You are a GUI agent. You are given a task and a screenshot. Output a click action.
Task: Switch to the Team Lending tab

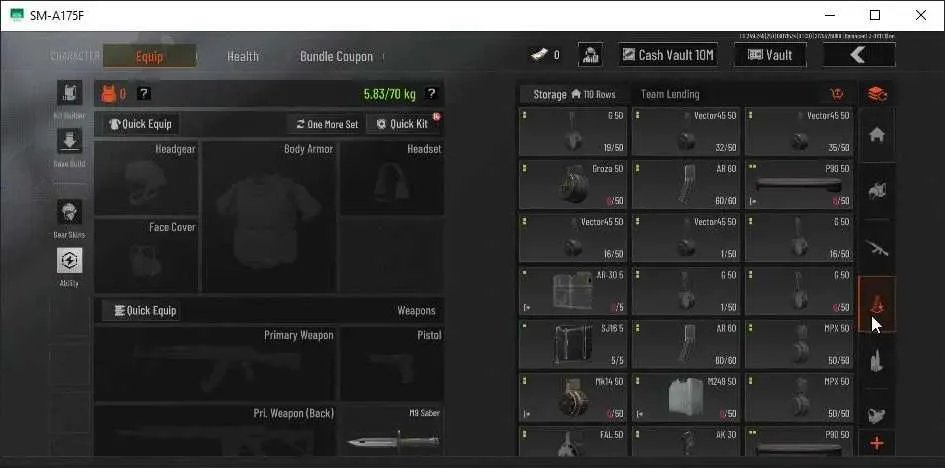[670, 95]
